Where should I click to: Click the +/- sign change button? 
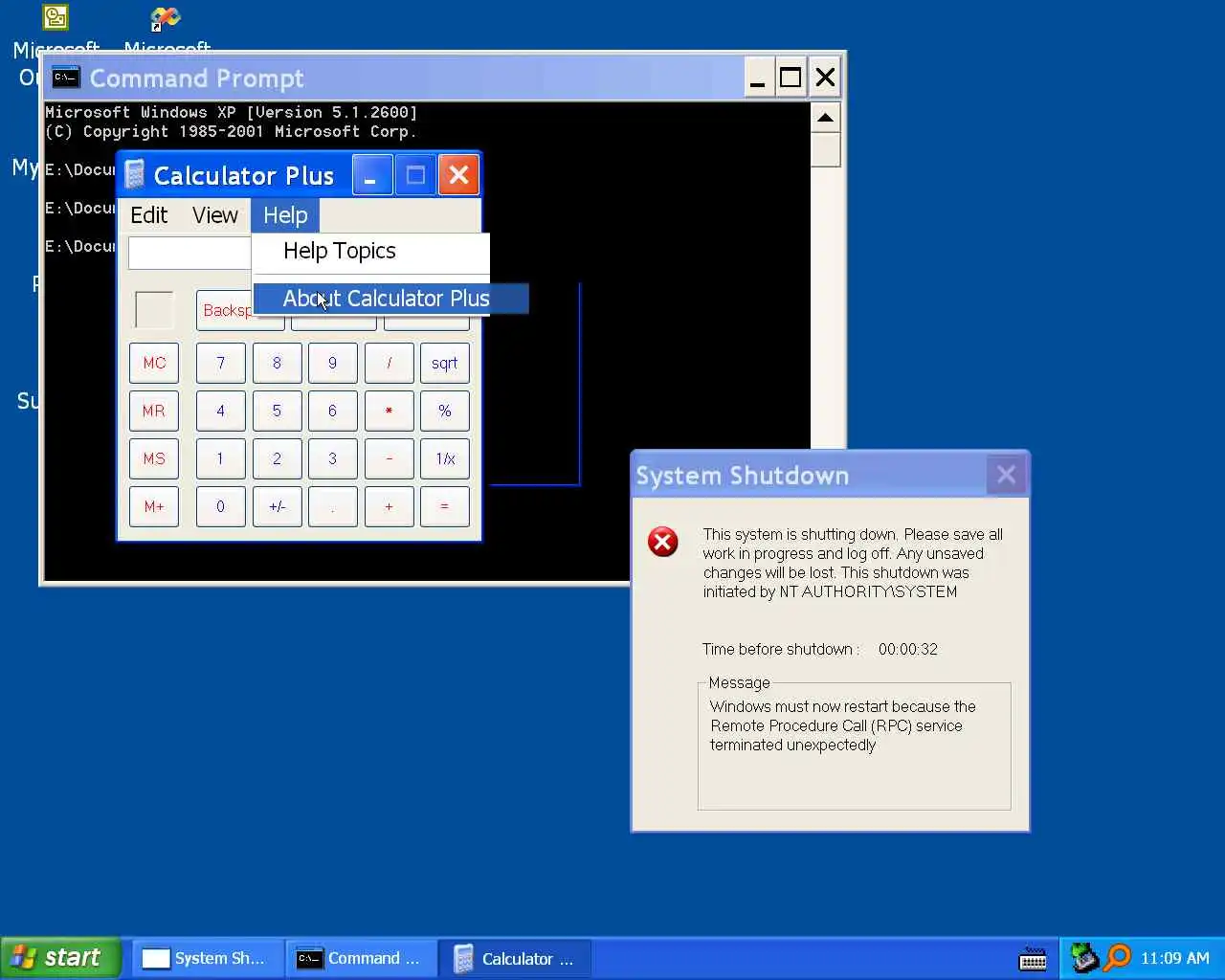[x=277, y=506]
